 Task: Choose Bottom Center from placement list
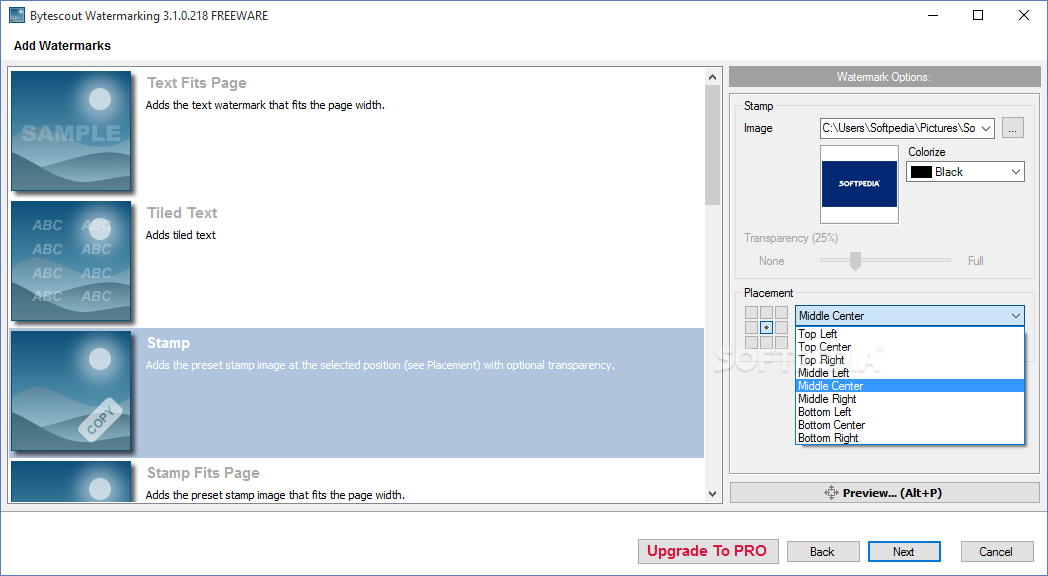click(910, 425)
